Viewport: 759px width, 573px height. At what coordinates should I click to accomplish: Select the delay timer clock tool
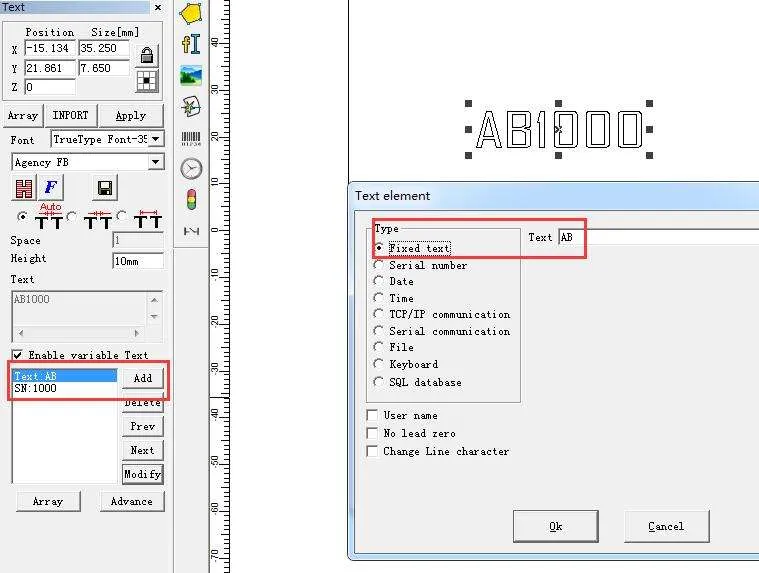(191, 169)
